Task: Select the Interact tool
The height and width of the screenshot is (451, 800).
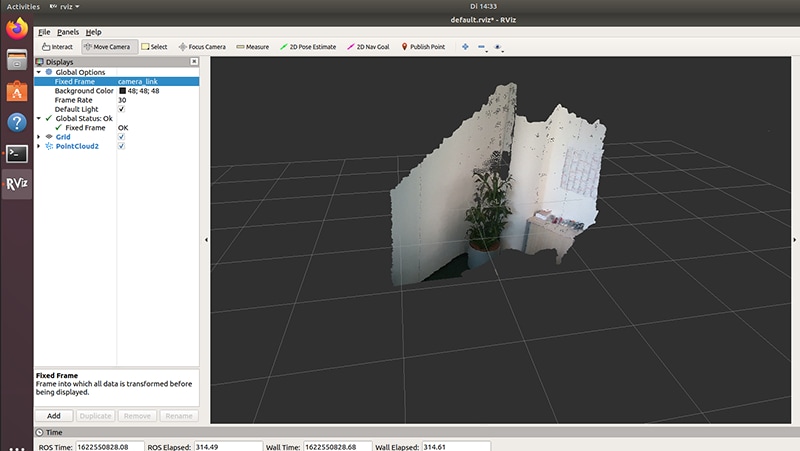Action: [x=57, y=46]
